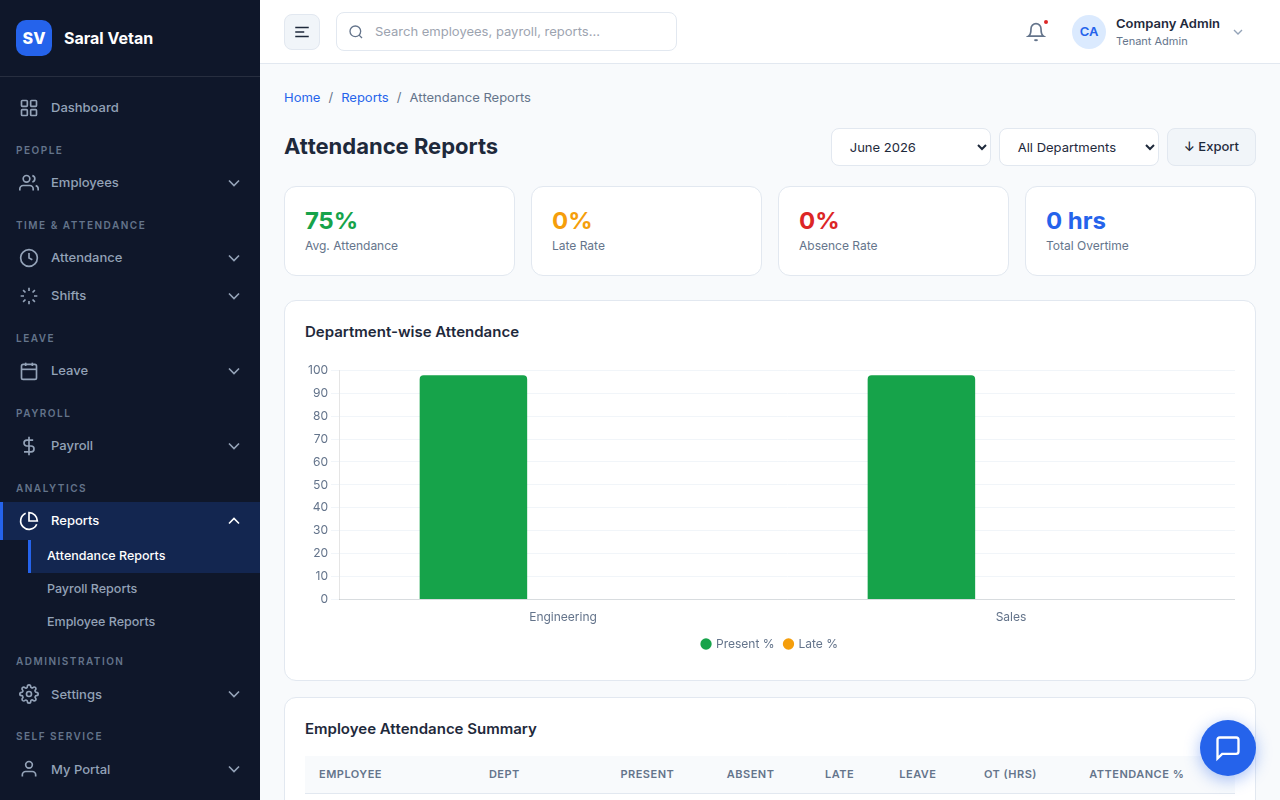Expand the Settings submenu chevron
Image resolution: width=1280 pixels, height=800 pixels.
(234, 695)
